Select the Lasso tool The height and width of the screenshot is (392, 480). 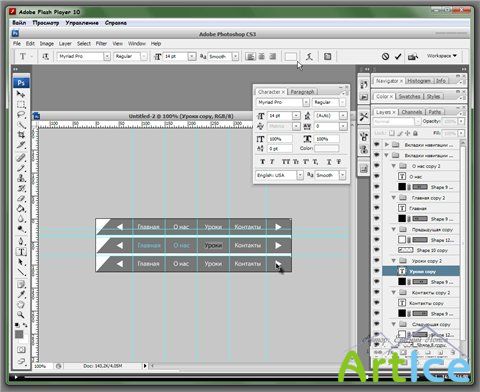click(21, 115)
